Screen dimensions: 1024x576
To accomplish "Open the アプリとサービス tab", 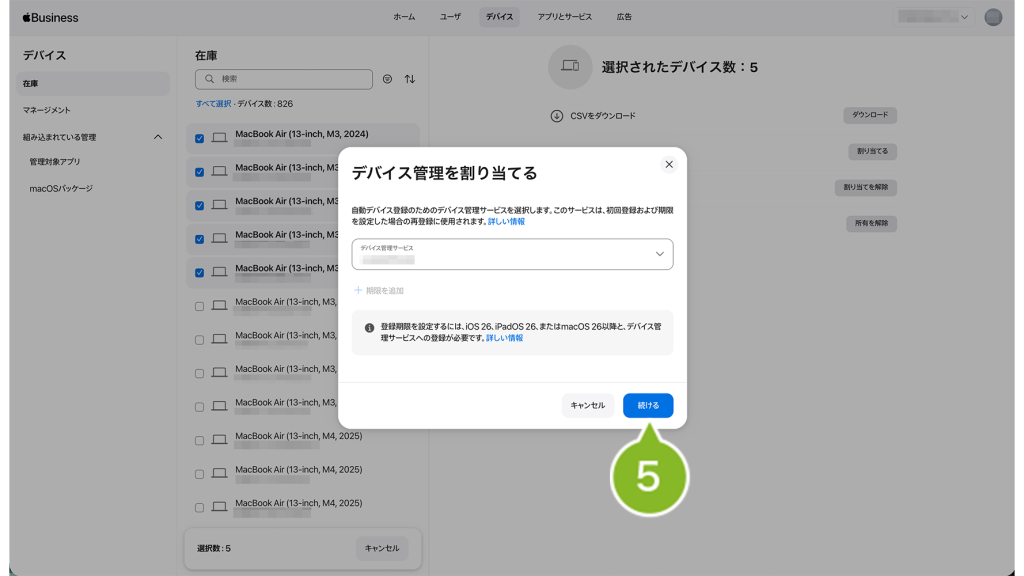I will coord(564,17).
